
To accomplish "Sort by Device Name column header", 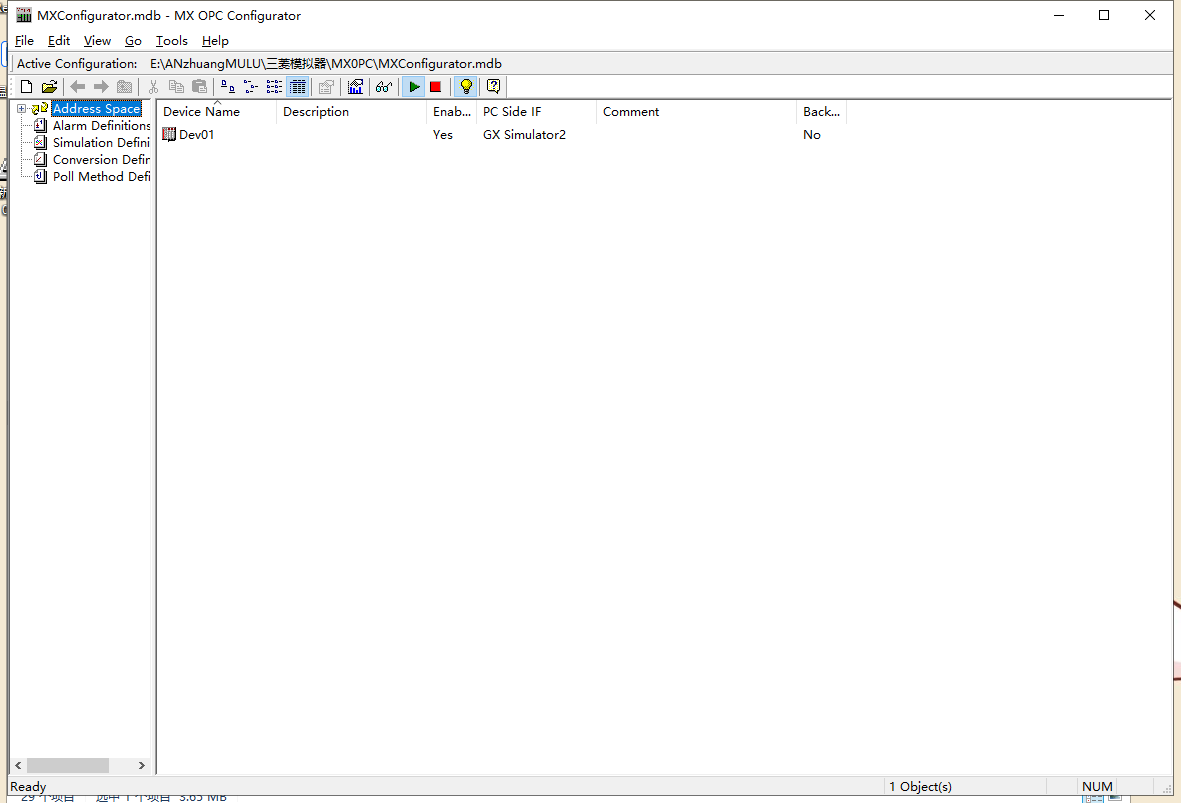I will point(216,111).
